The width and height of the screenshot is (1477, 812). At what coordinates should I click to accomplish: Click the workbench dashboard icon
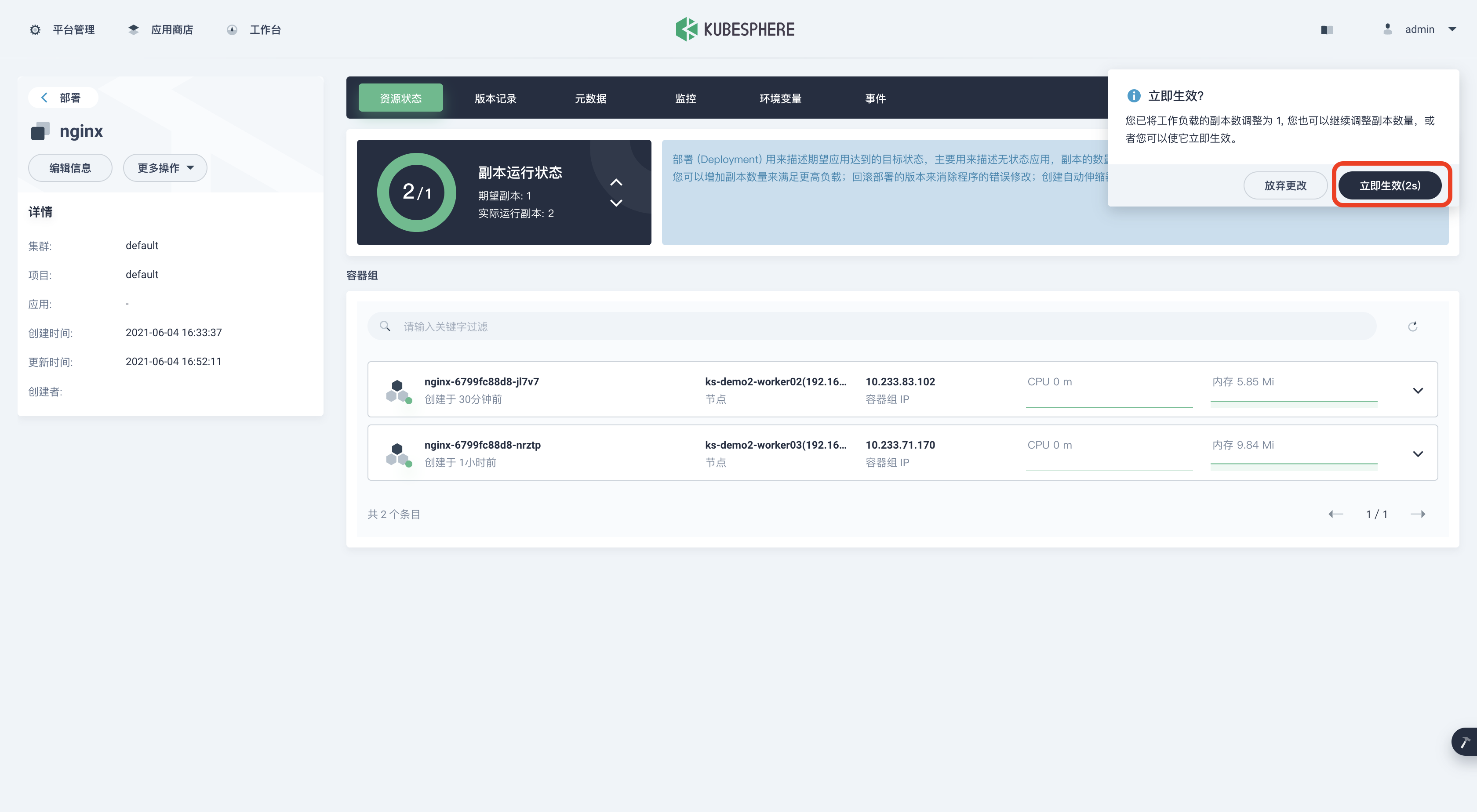click(232, 30)
